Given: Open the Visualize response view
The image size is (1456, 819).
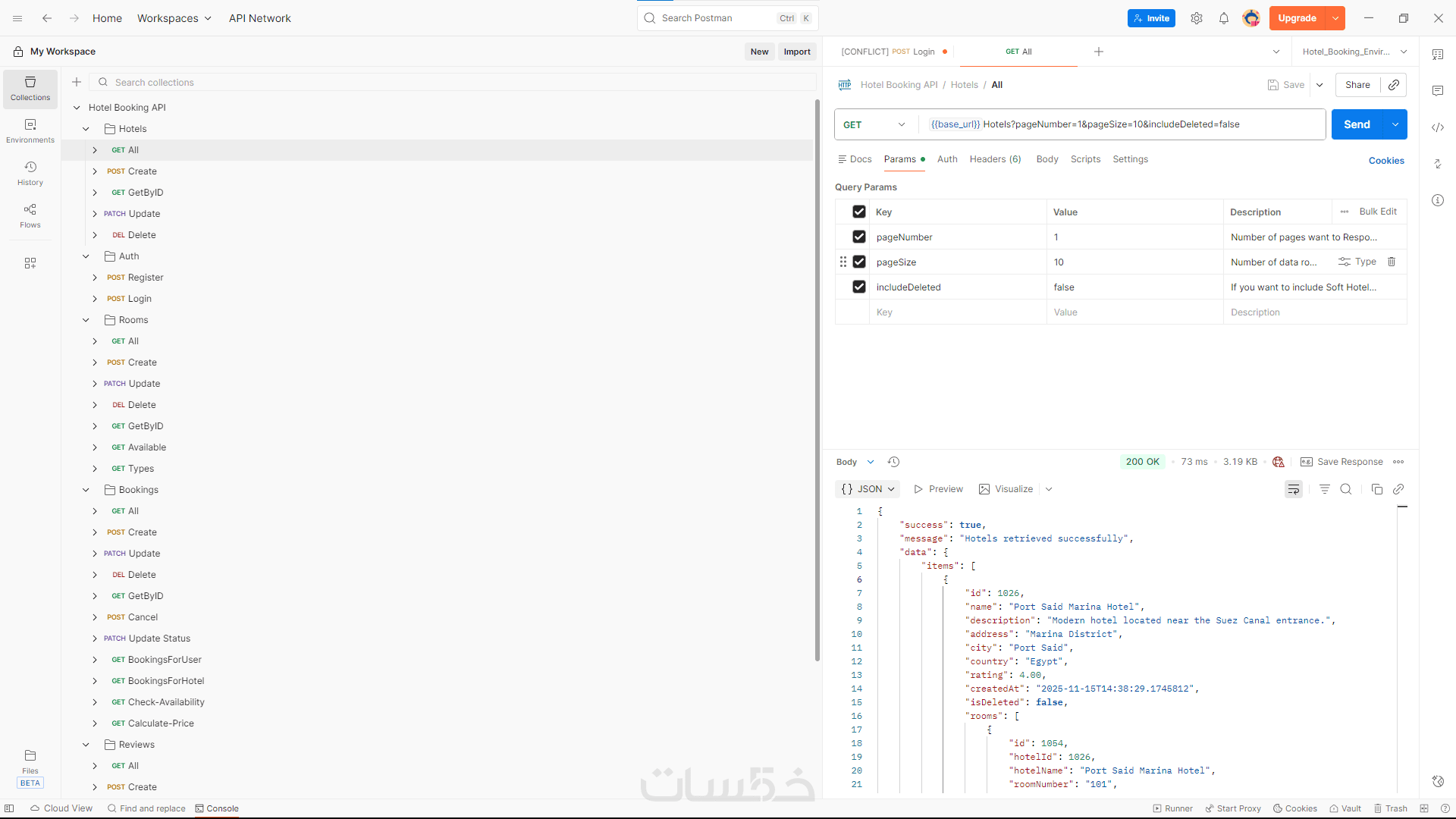Looking at the screenshot, I should coord(1006,489).
